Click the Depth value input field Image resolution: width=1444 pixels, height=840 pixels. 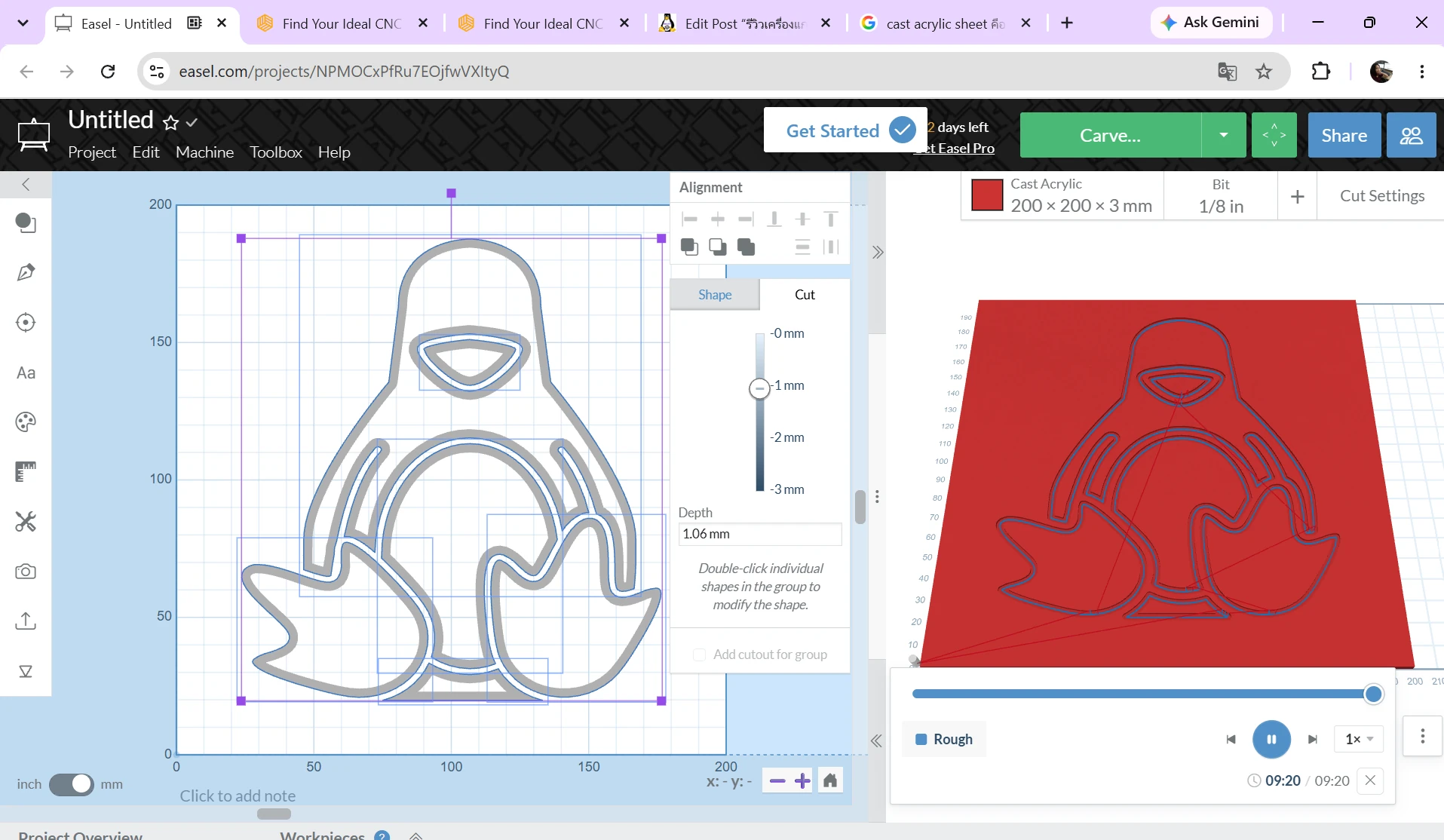[759, 534]
